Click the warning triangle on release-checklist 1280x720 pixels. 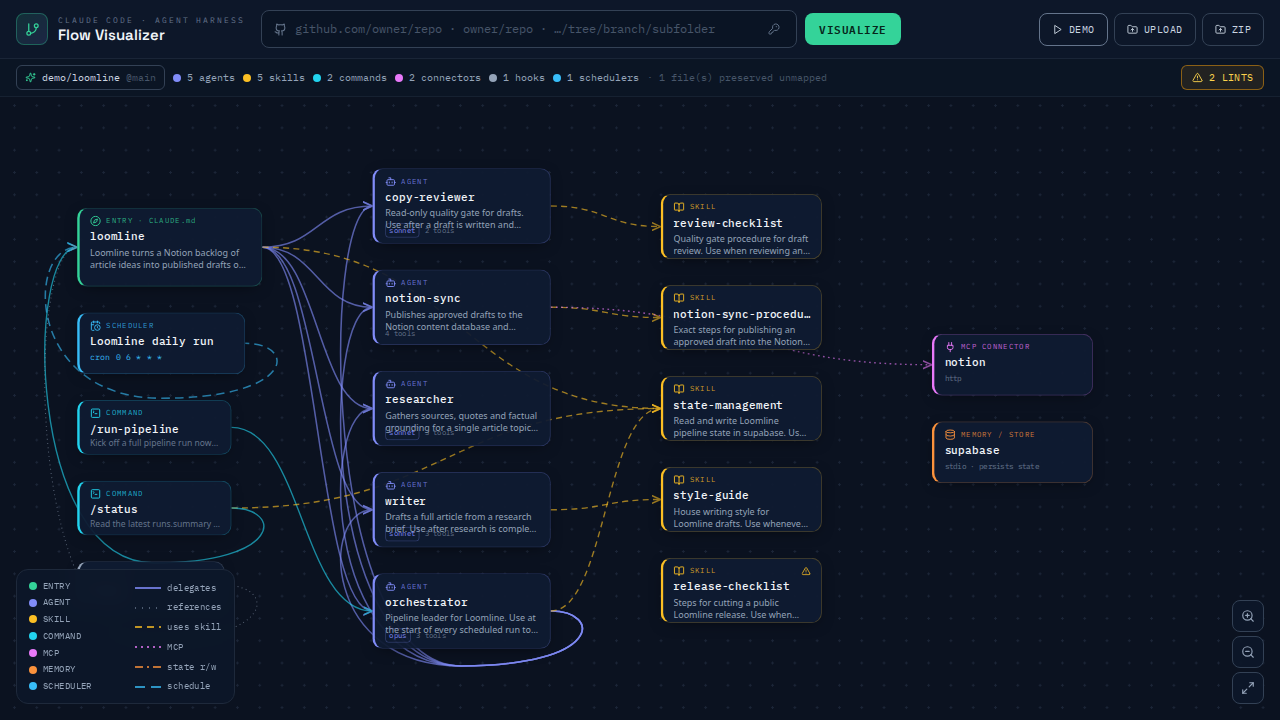click(x=806, y=571)
